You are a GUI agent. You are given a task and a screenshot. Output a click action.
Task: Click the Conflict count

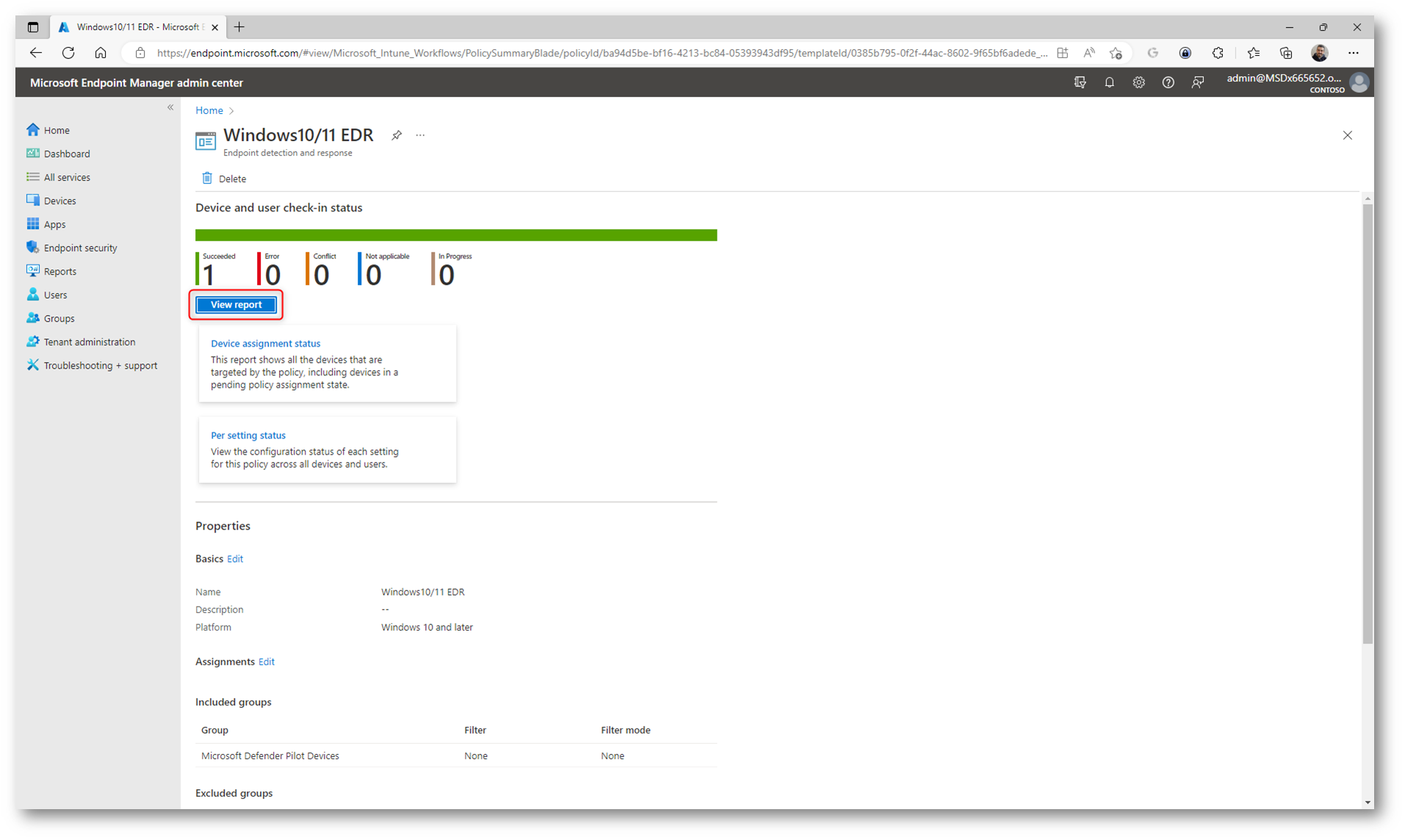tap(321, 275)
